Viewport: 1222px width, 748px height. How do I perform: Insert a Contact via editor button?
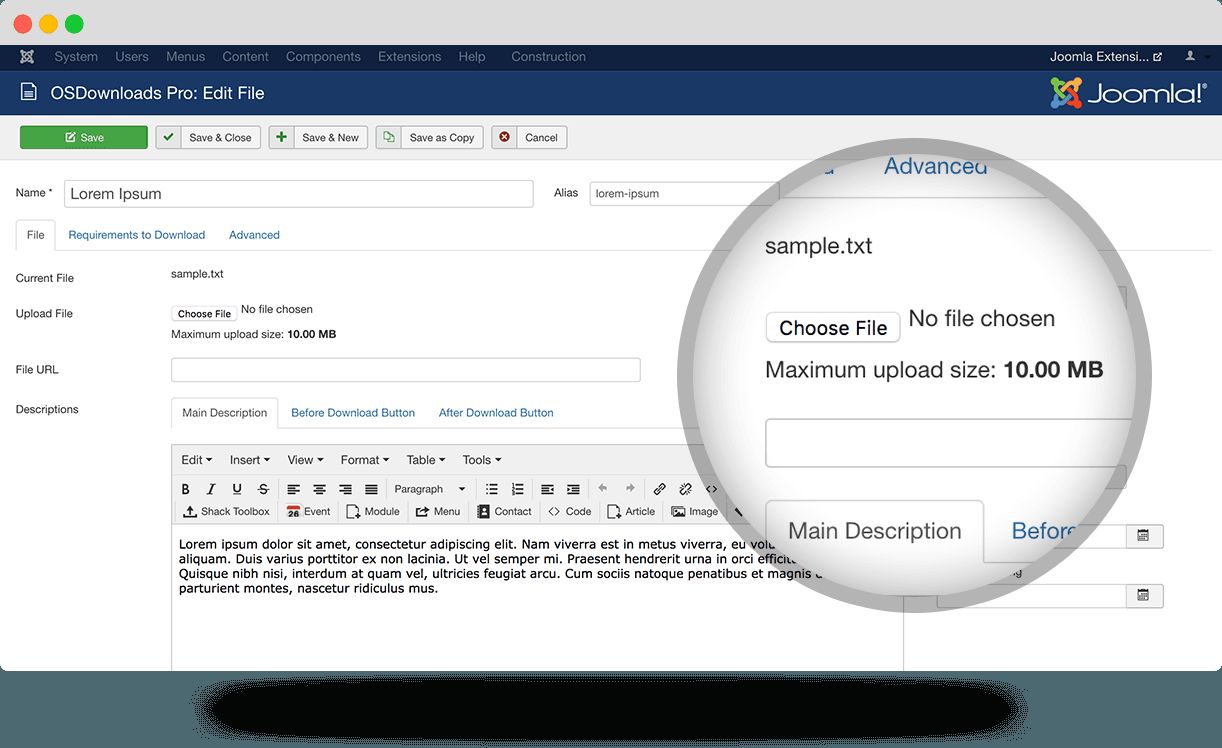[x=504, y=511]
